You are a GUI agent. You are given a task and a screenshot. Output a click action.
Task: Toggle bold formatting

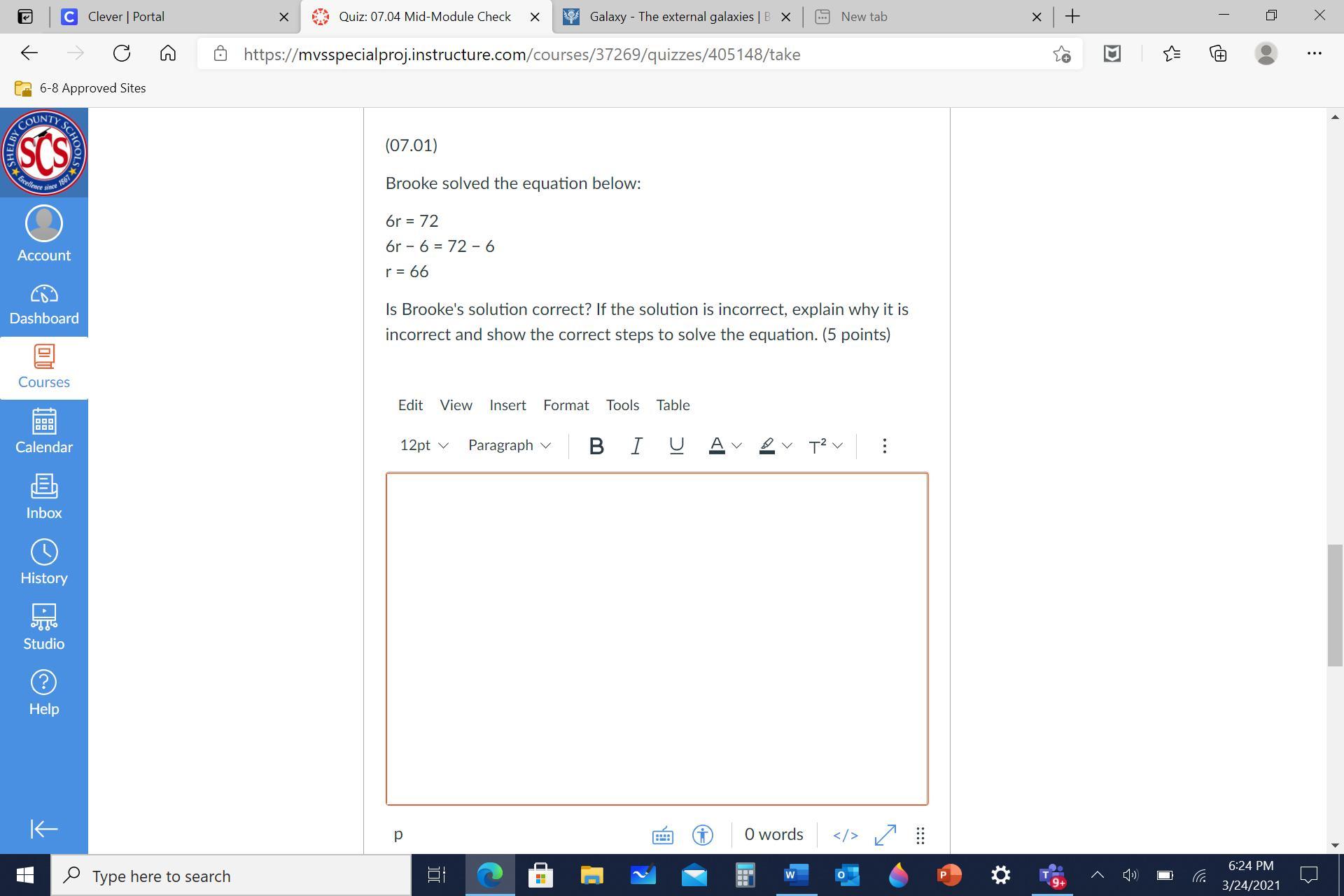pyautogui.click(x=596, y=446)
